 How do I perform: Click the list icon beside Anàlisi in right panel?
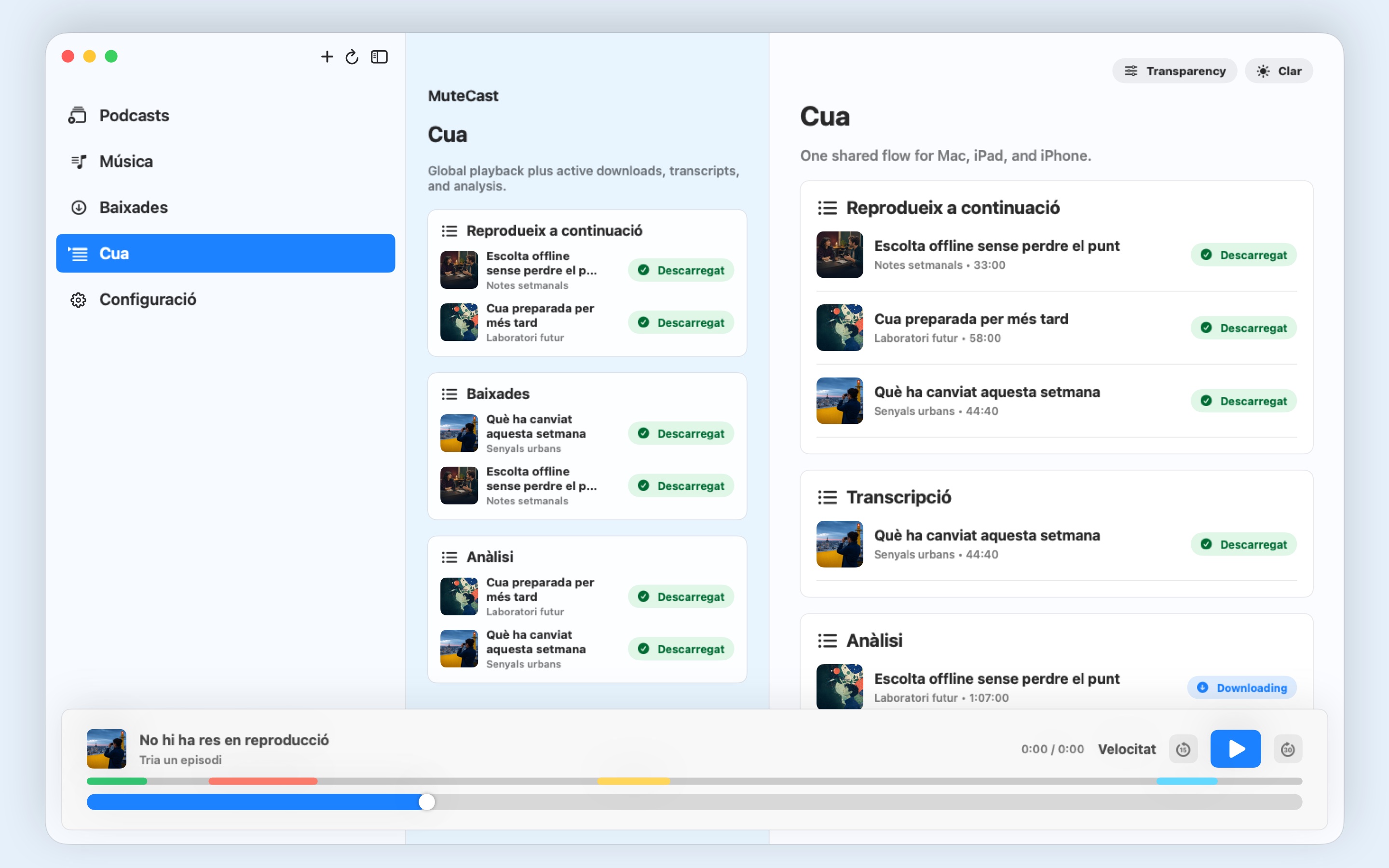(x=827, y=640)
